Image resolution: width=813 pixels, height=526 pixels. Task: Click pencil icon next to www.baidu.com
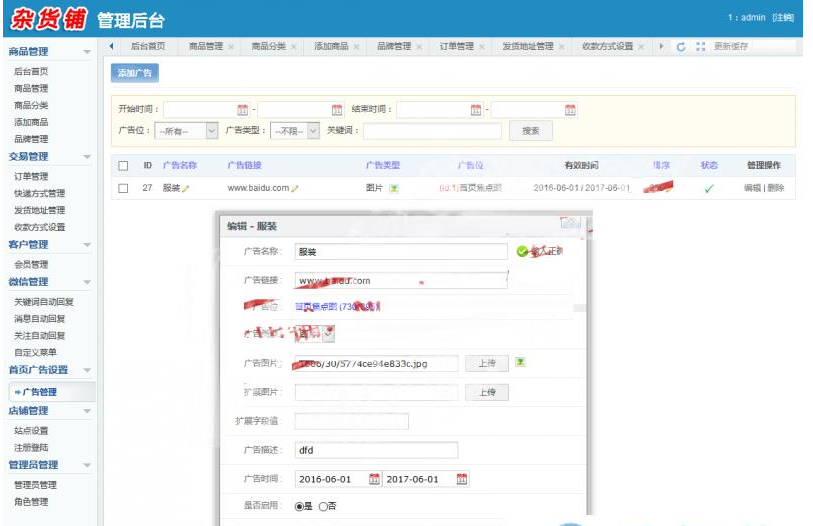(295, 188)
